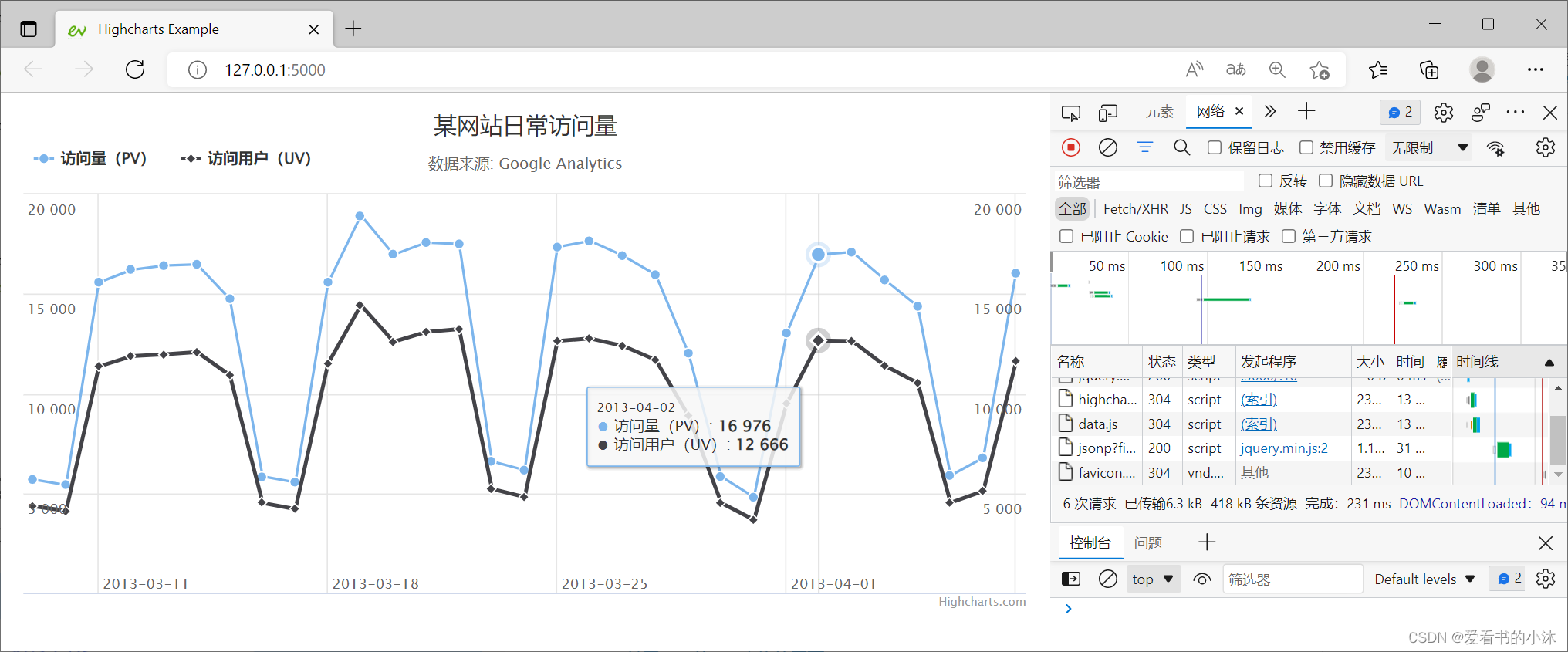The image size is (1568, 652).
Task: Select the 网络 tab
Action: click(x=1211, y=112)
